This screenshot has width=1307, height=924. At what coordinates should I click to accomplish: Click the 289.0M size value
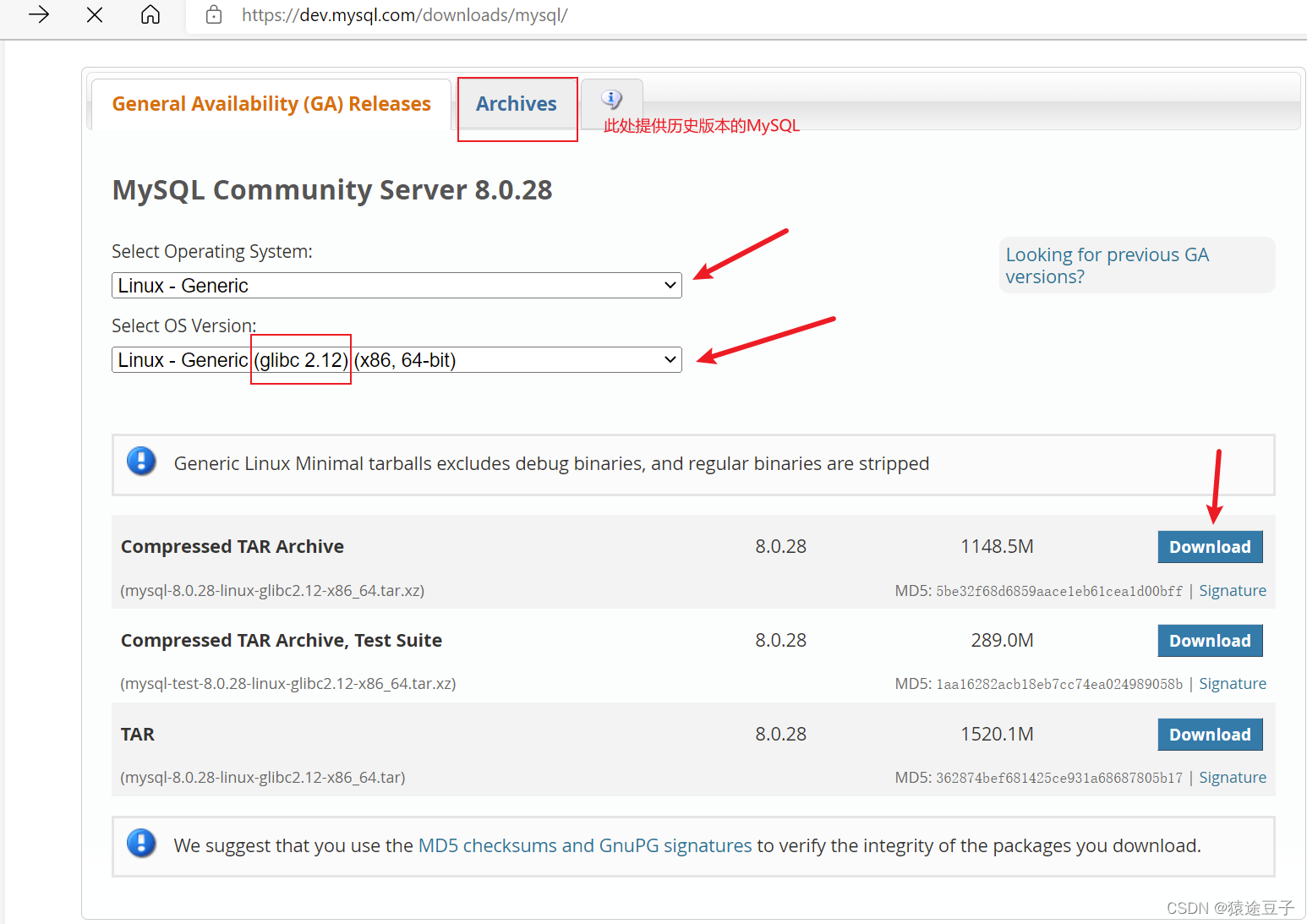pyautogui.click(x=1002, y=641)
